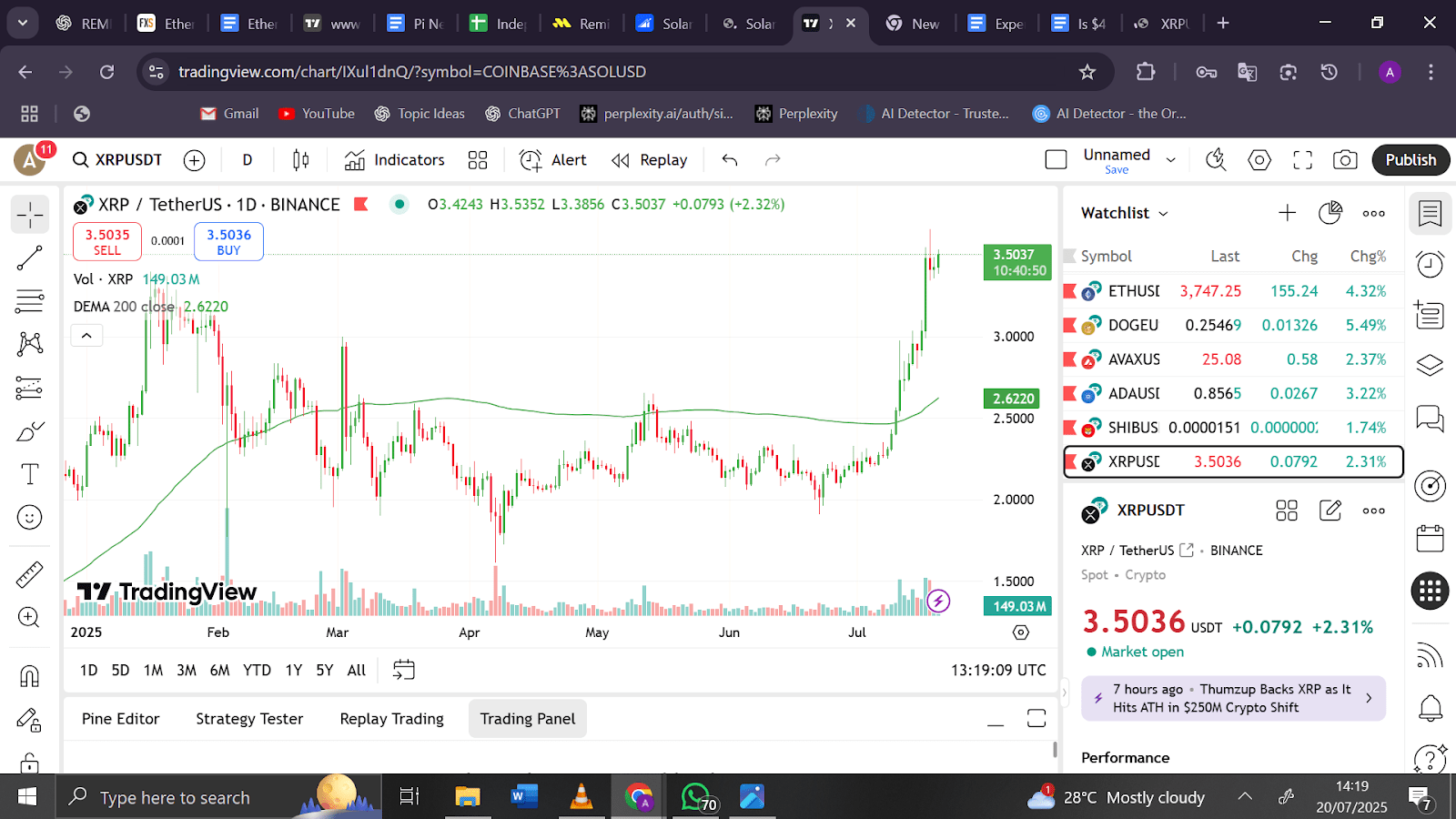Open the candlestick chart style selector

tap(301, 160)
